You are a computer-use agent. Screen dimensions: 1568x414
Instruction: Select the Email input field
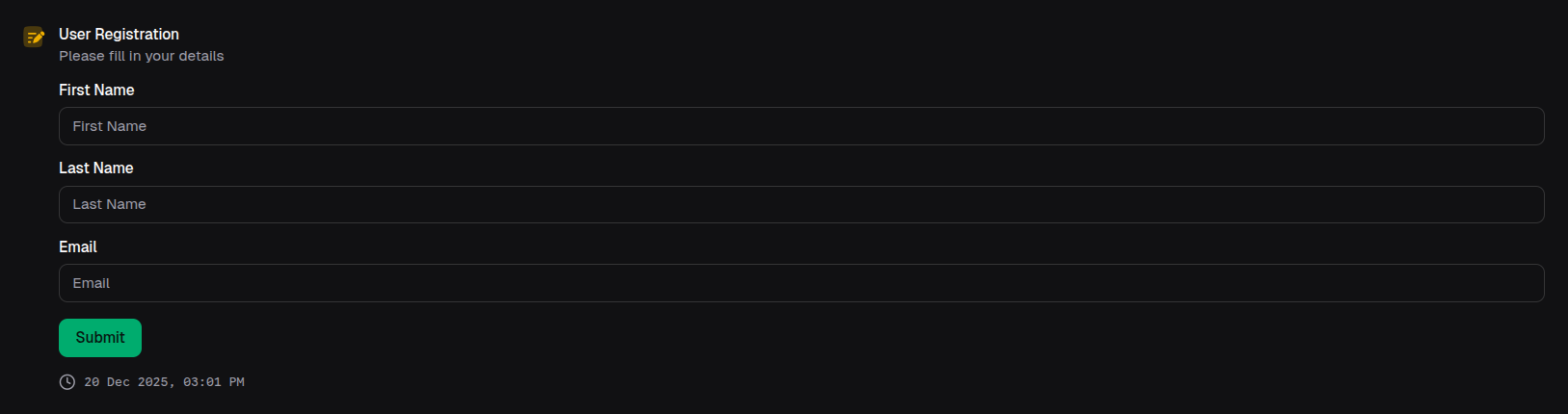pos(801,283)
